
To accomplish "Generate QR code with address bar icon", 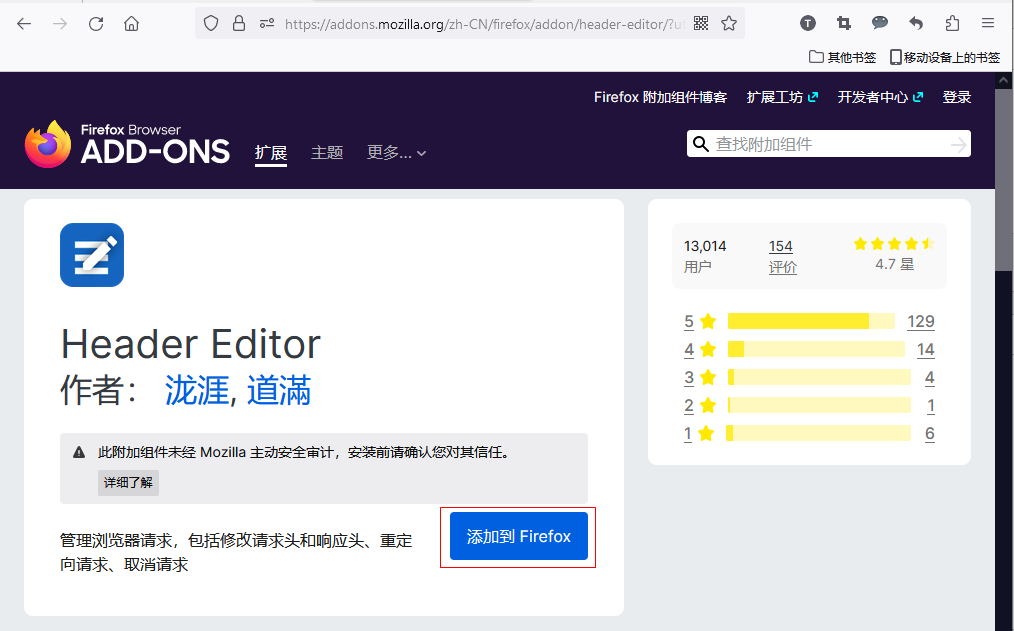I will pyautogui.click(x=701, y=24).
